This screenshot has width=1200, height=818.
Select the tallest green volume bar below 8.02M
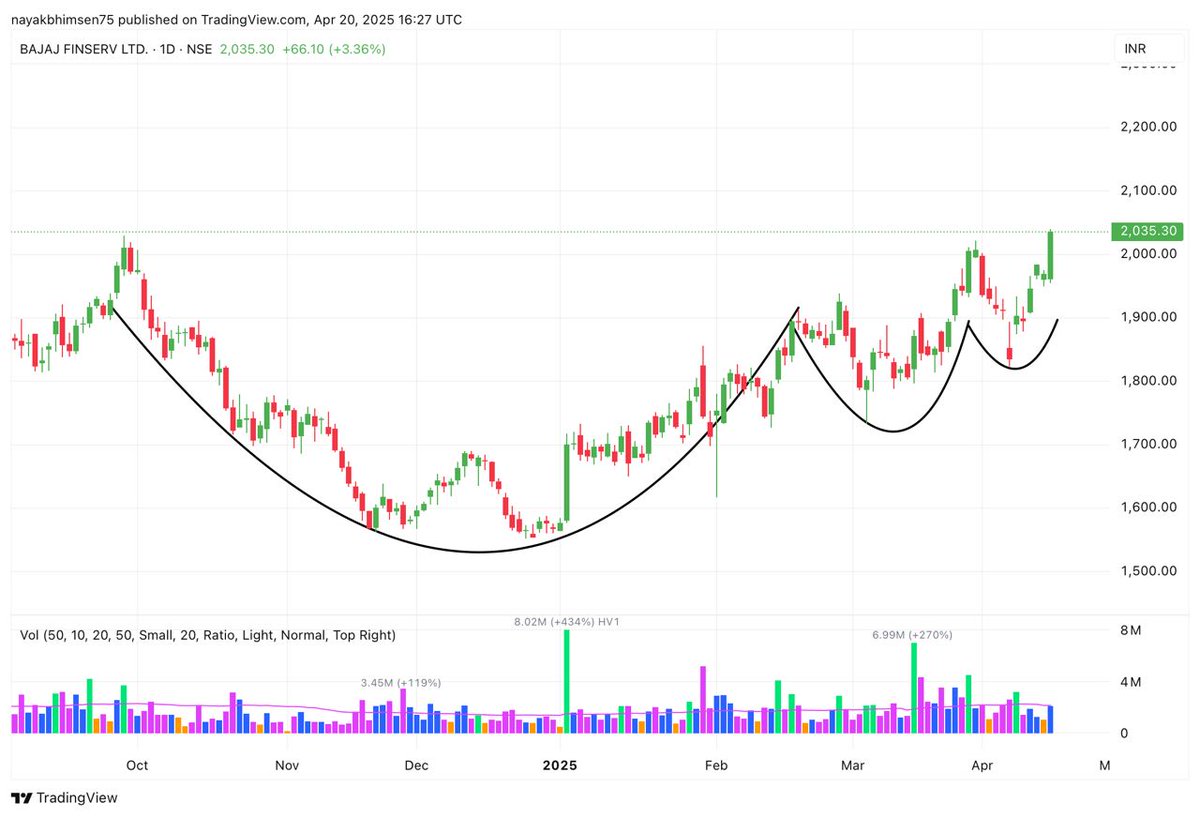click(566, 682)
